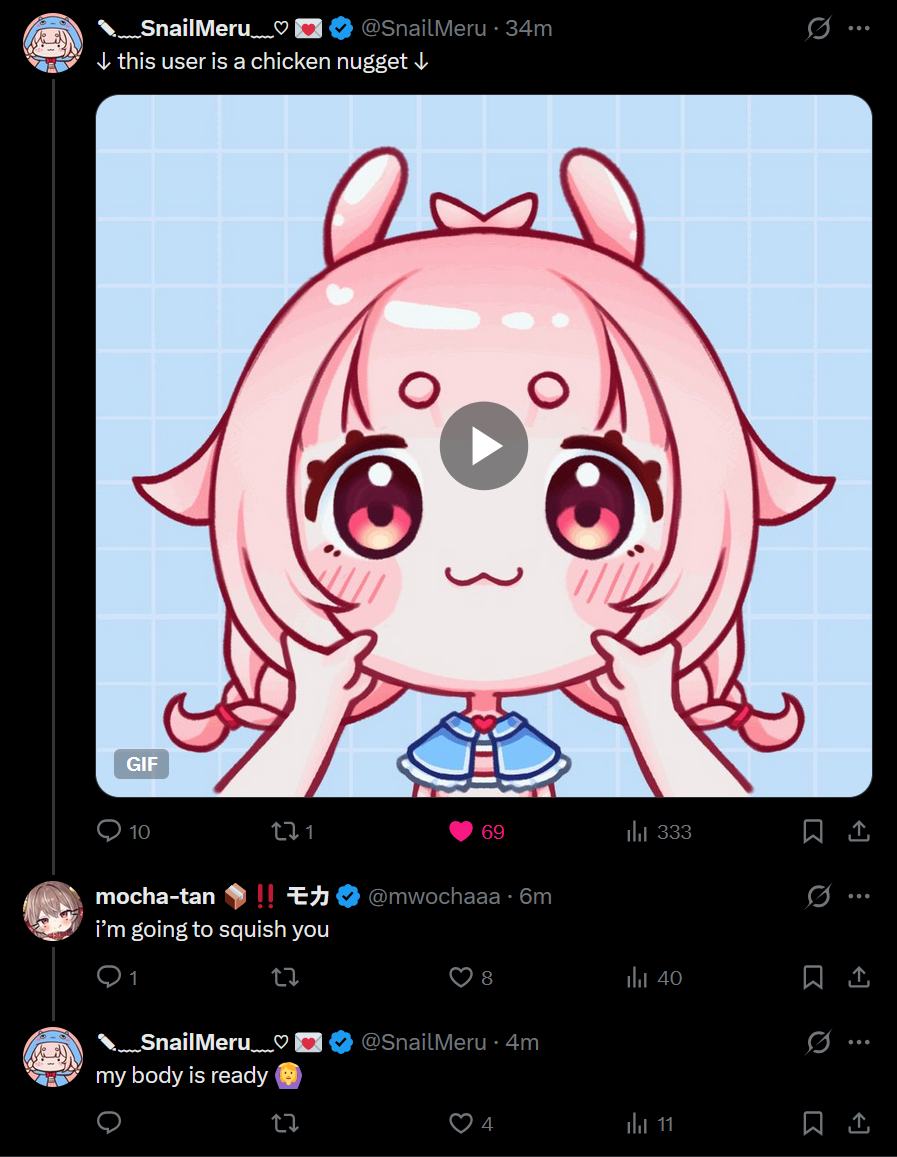The height and width of the screenshot is (1157, 897).
Task: Open more menu on 'my body is ready' reply
Action: click(x=859, y=1042)
